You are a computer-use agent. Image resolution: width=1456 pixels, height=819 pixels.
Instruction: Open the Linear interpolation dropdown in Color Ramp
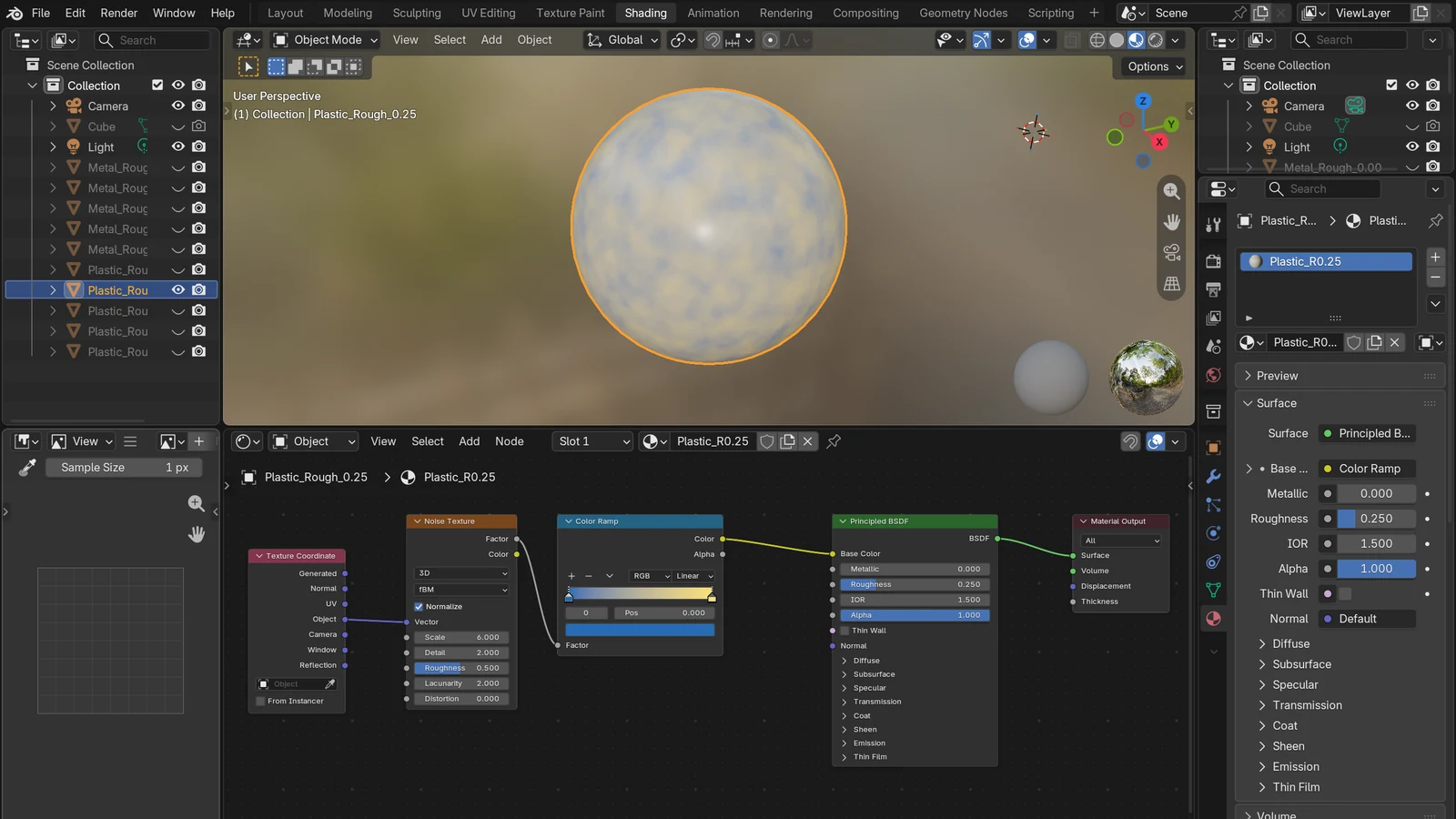[695, 576]
